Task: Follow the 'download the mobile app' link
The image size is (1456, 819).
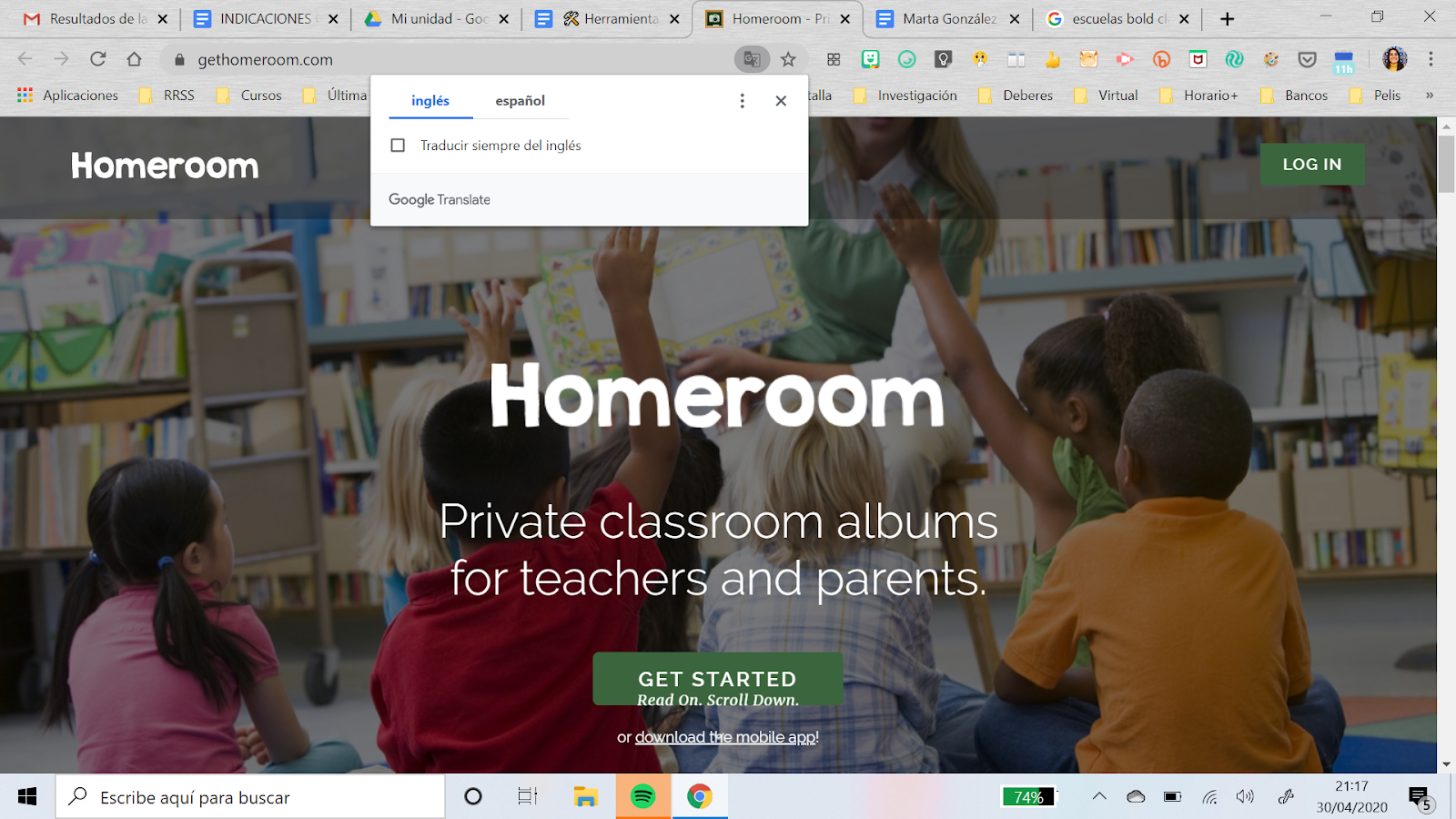Action: click(726, 737)
